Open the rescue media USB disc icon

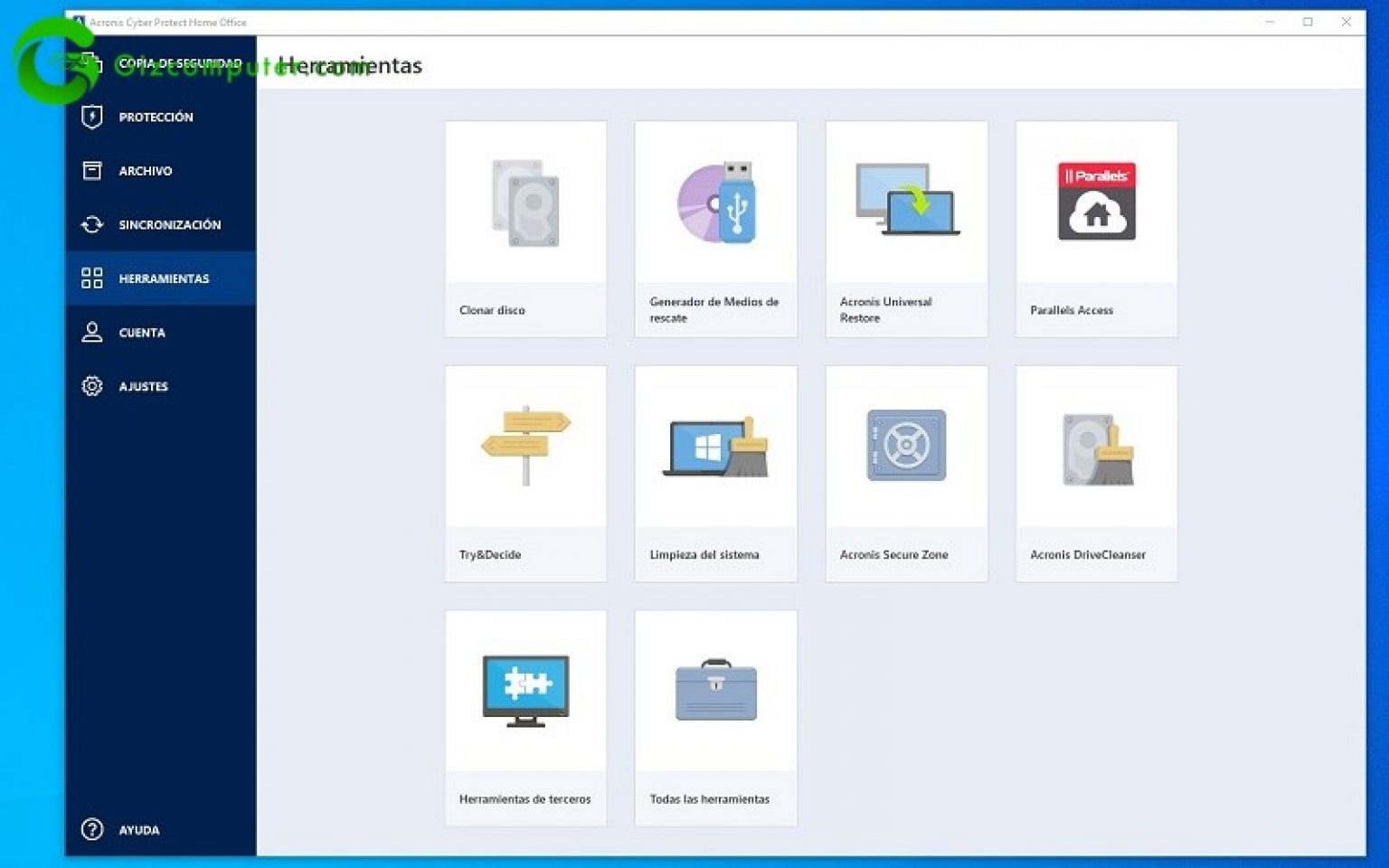point(716,203)
